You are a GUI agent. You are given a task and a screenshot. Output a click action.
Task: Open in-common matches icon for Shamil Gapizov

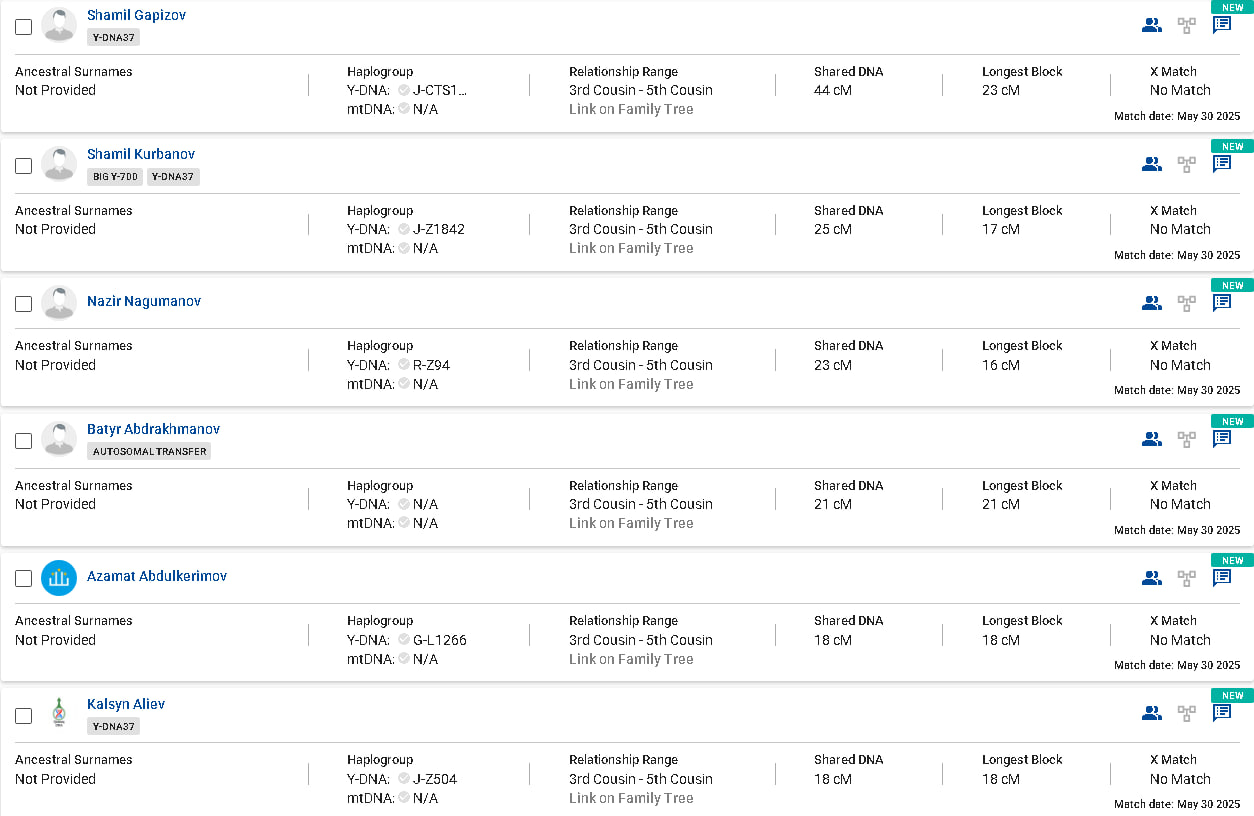[1152, 25]
